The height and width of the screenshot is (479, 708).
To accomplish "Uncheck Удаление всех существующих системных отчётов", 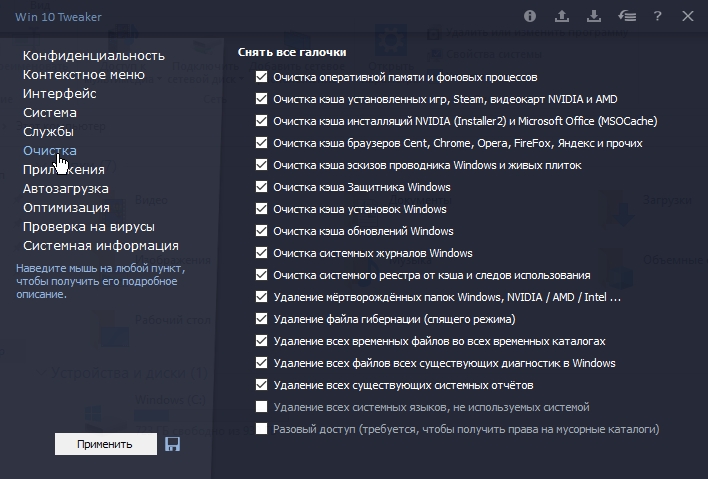I will coord(261,385).
